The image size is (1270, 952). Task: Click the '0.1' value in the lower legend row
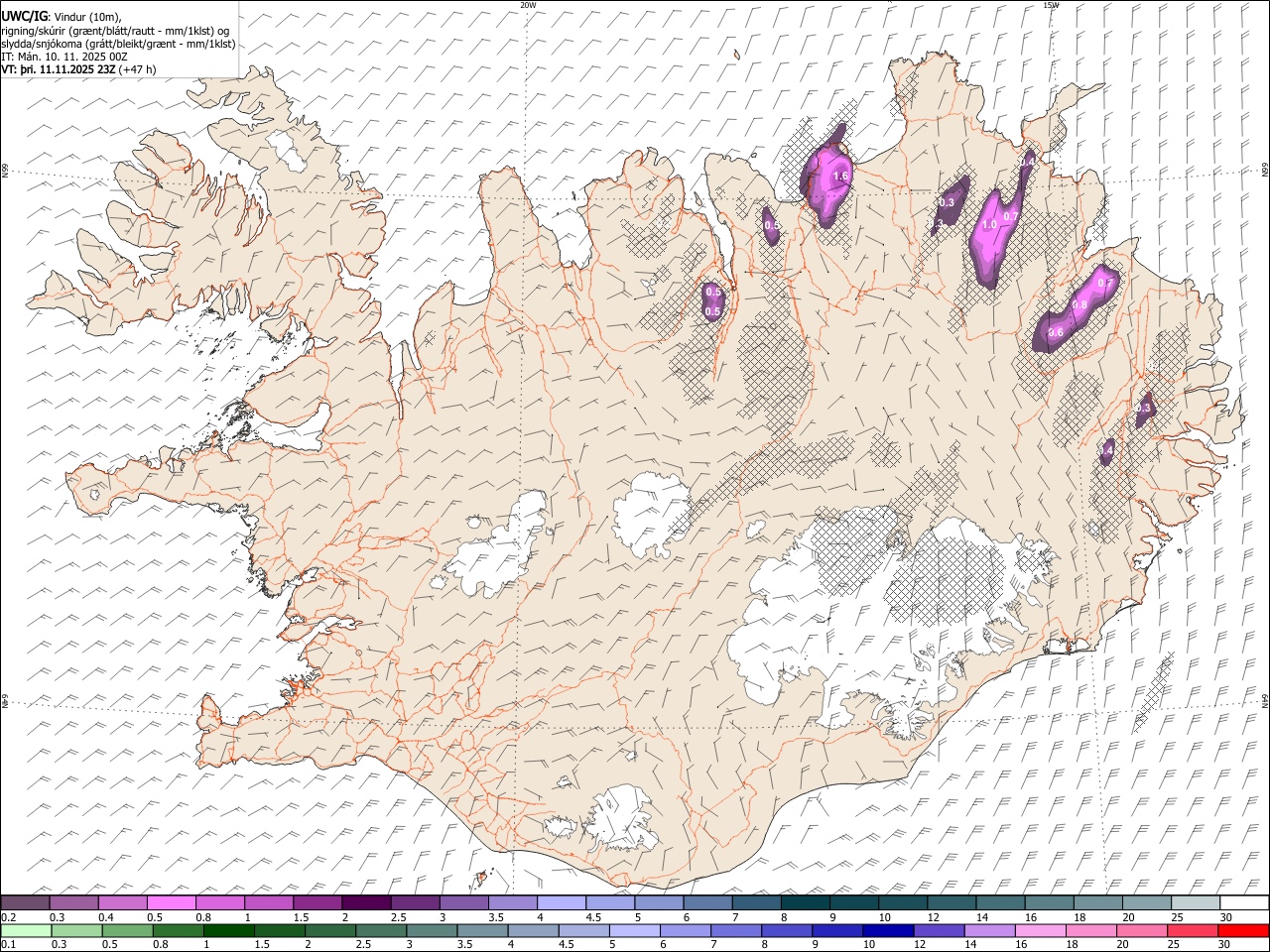pyautogui.click(x=9, y=945)
